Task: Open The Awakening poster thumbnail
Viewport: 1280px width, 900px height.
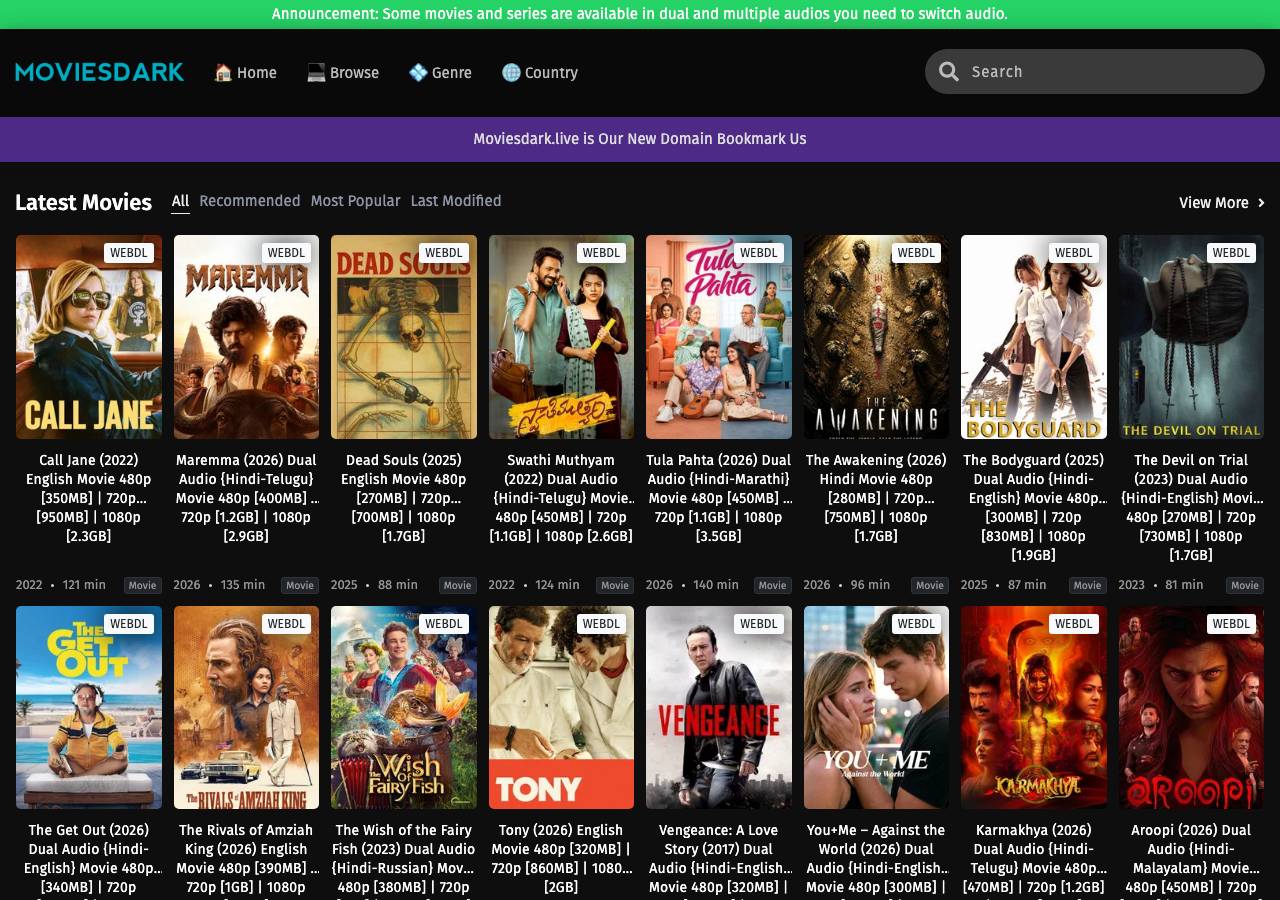Action: (x=876, y=337)
